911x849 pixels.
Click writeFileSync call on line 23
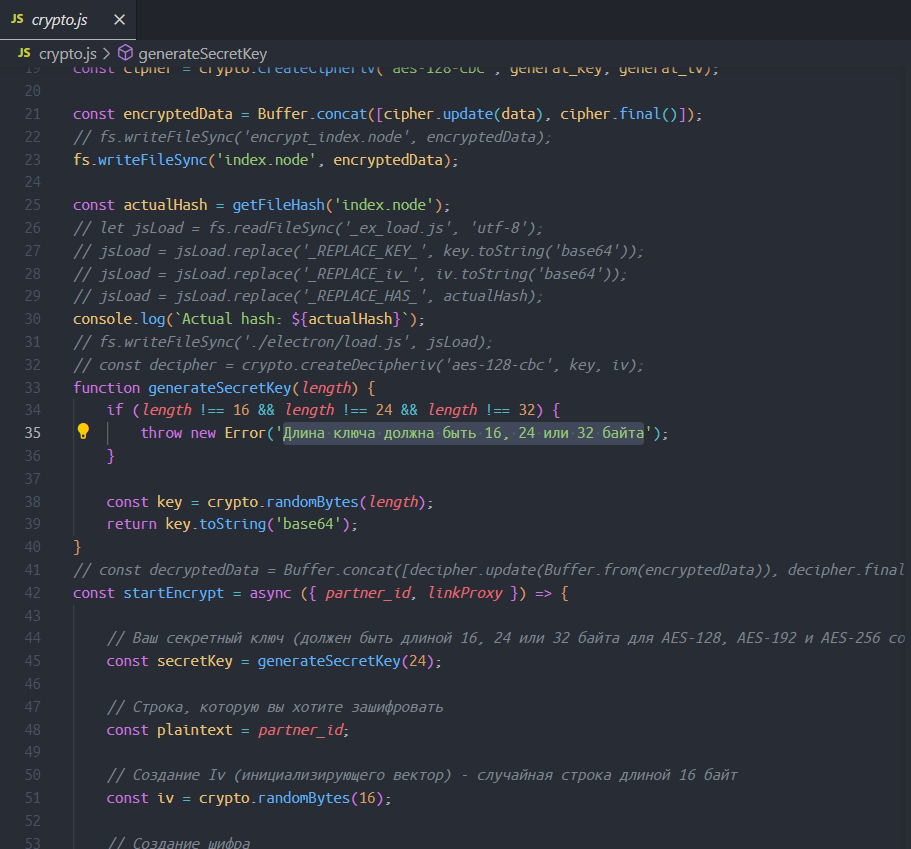153,160
